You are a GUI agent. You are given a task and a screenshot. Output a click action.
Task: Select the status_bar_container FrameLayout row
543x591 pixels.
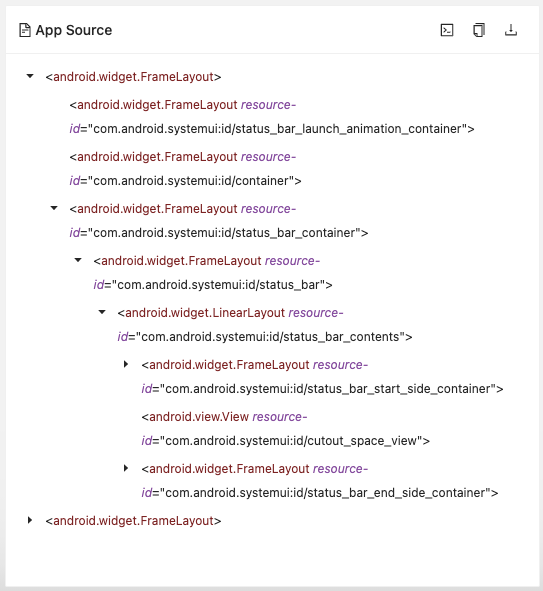(x=219, y=221)
